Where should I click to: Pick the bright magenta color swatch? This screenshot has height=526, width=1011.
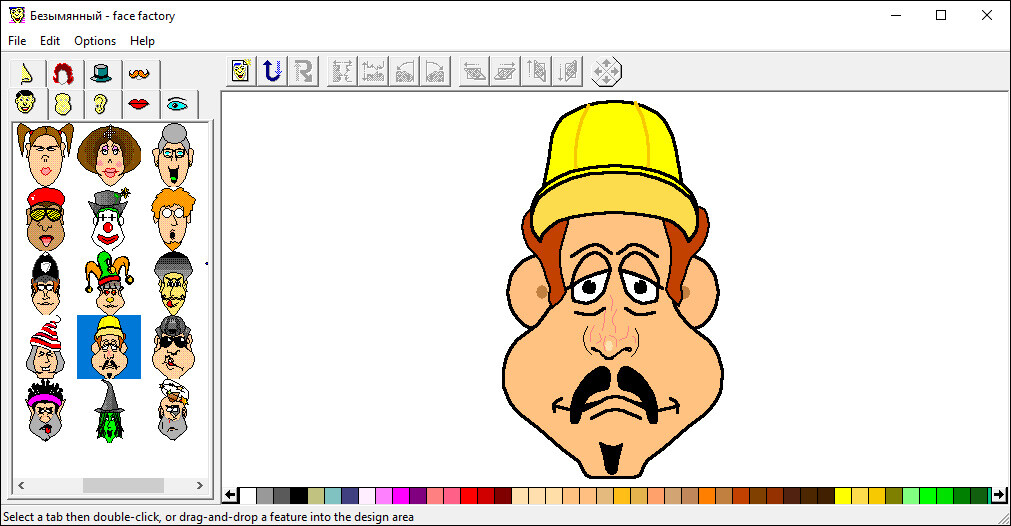[x=400, y=496]
